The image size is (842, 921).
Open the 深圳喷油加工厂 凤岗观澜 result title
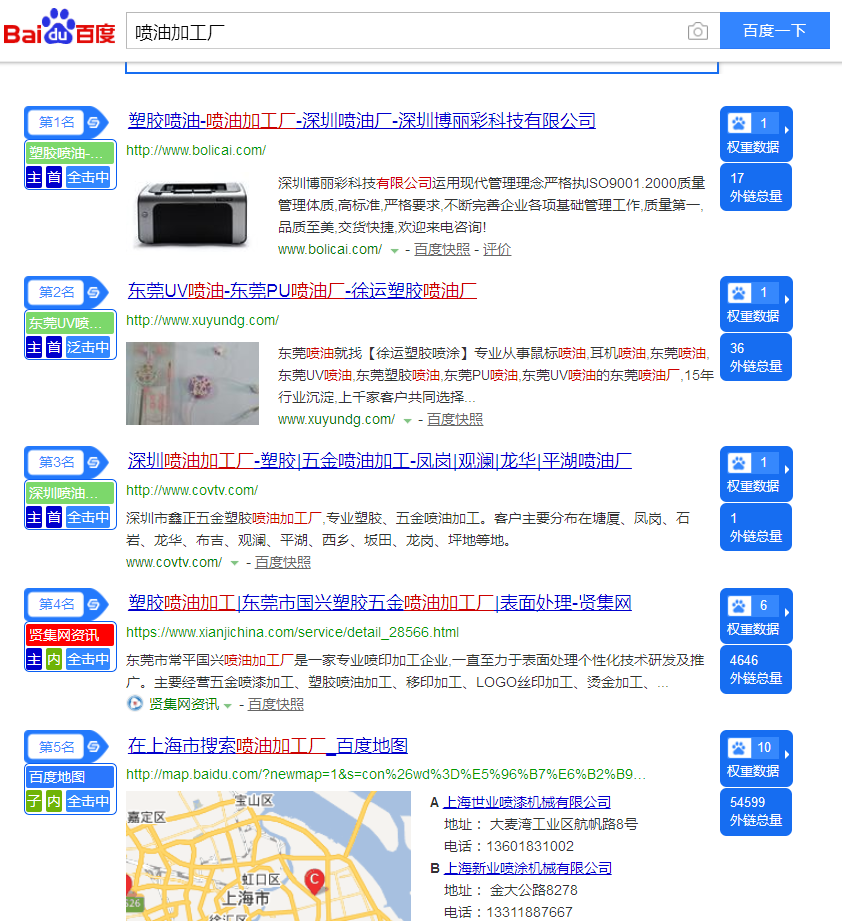[380, 460]
